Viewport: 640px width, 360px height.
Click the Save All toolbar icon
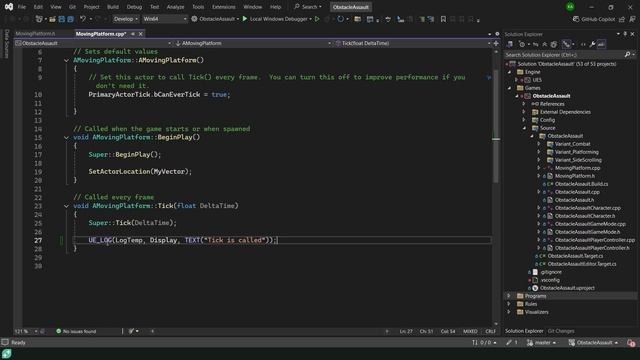point(70,19)
